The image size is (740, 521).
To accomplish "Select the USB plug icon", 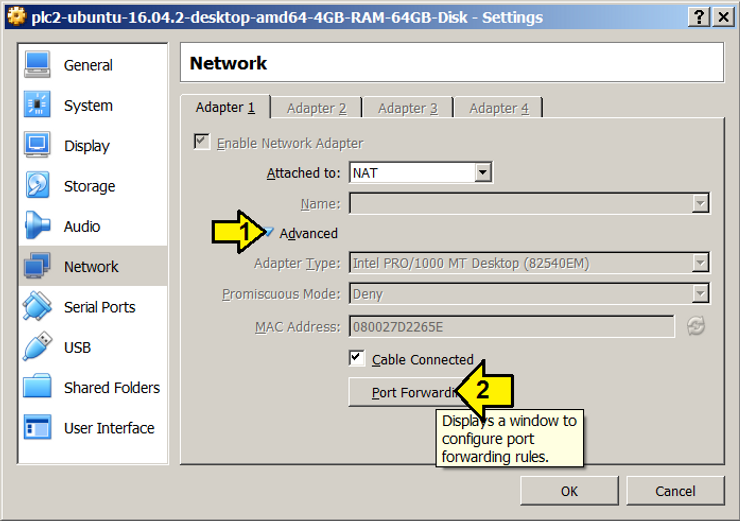I will (x=37, y=346).
